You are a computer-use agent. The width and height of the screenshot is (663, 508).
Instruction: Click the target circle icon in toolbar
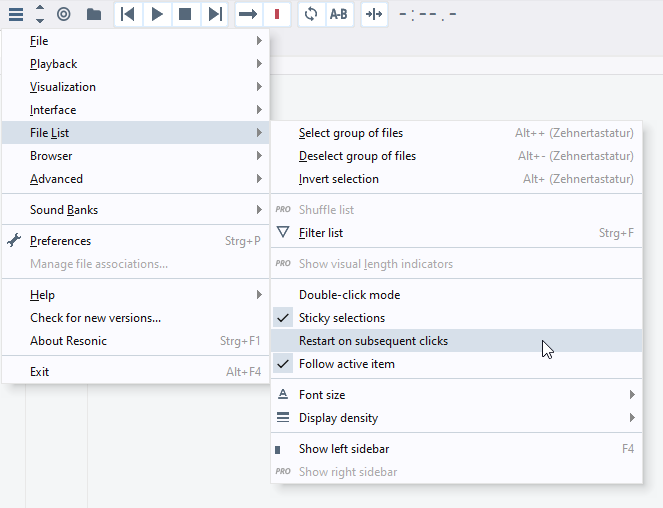click(x=64, y=14)
